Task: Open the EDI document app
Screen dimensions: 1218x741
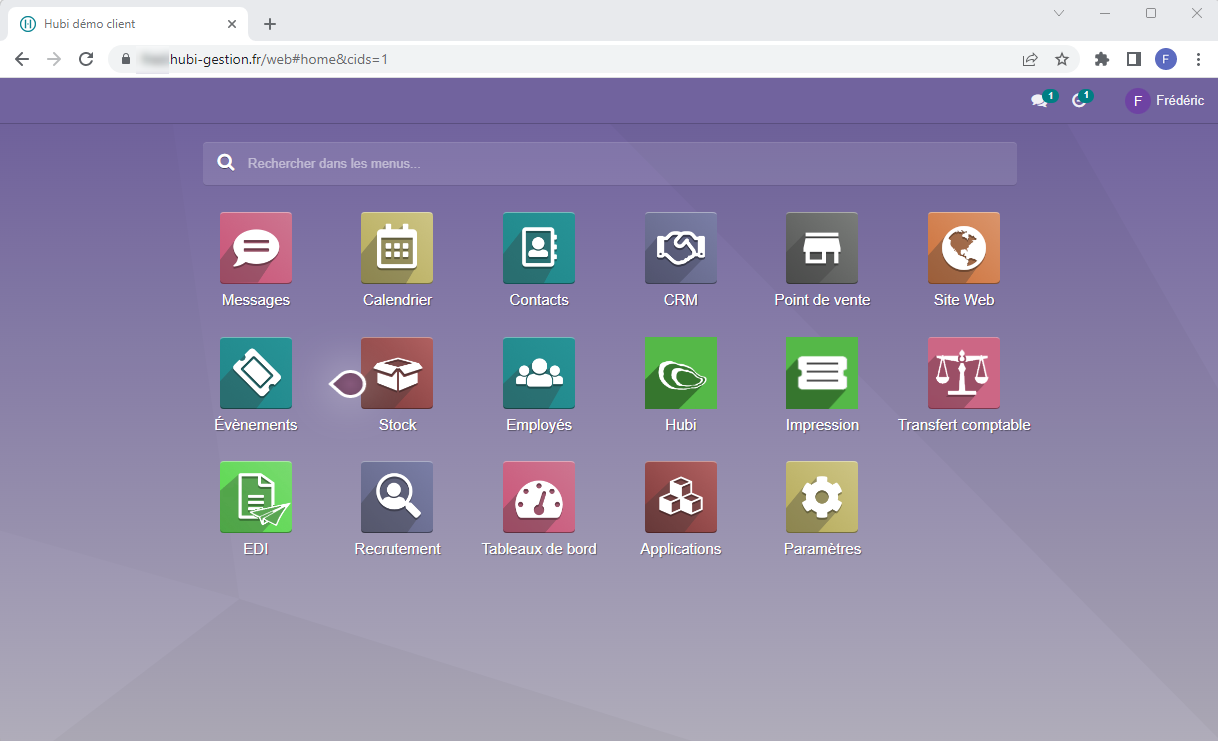Action: tap(256, 497)
